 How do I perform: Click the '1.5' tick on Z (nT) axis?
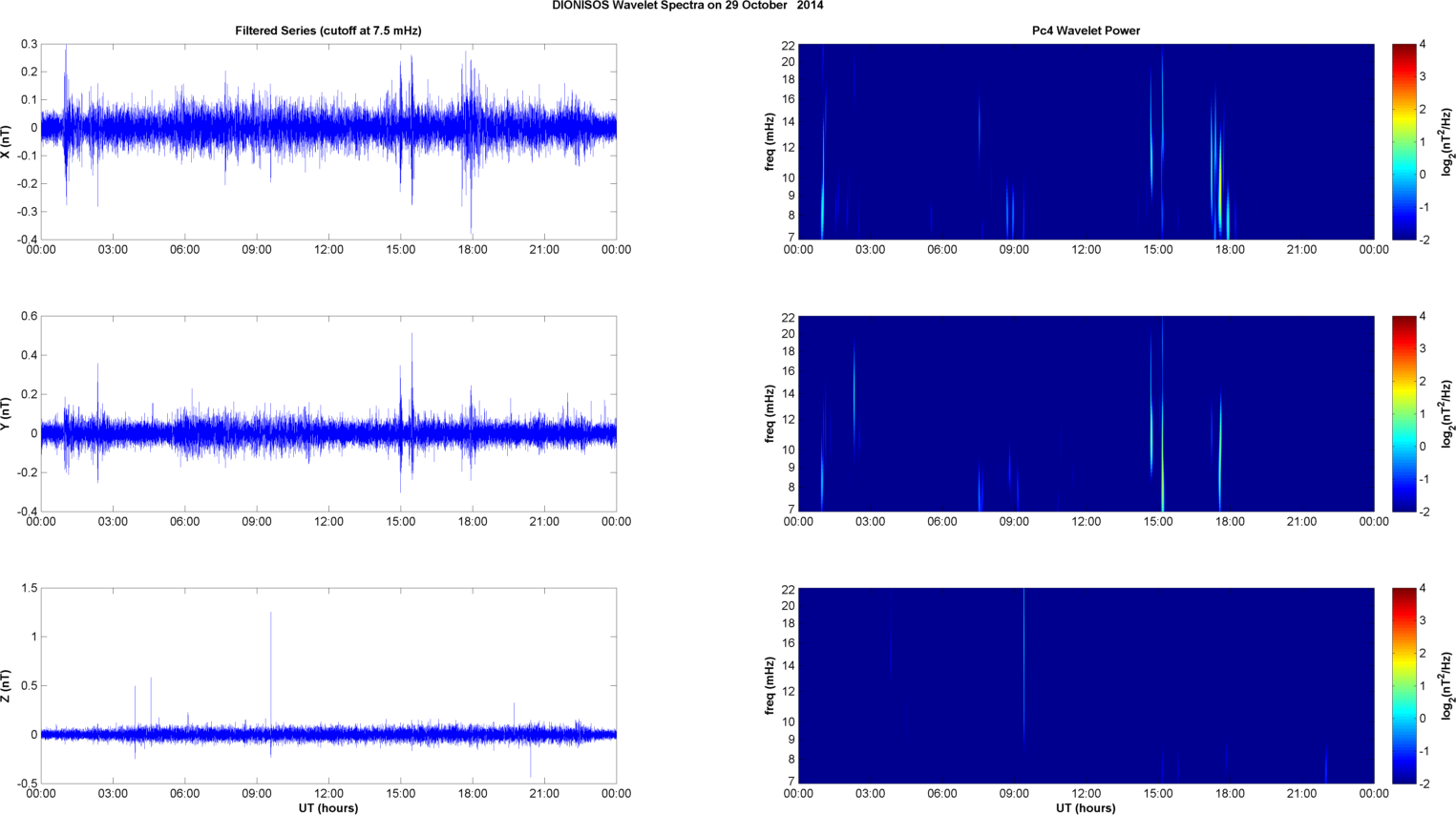29,588
